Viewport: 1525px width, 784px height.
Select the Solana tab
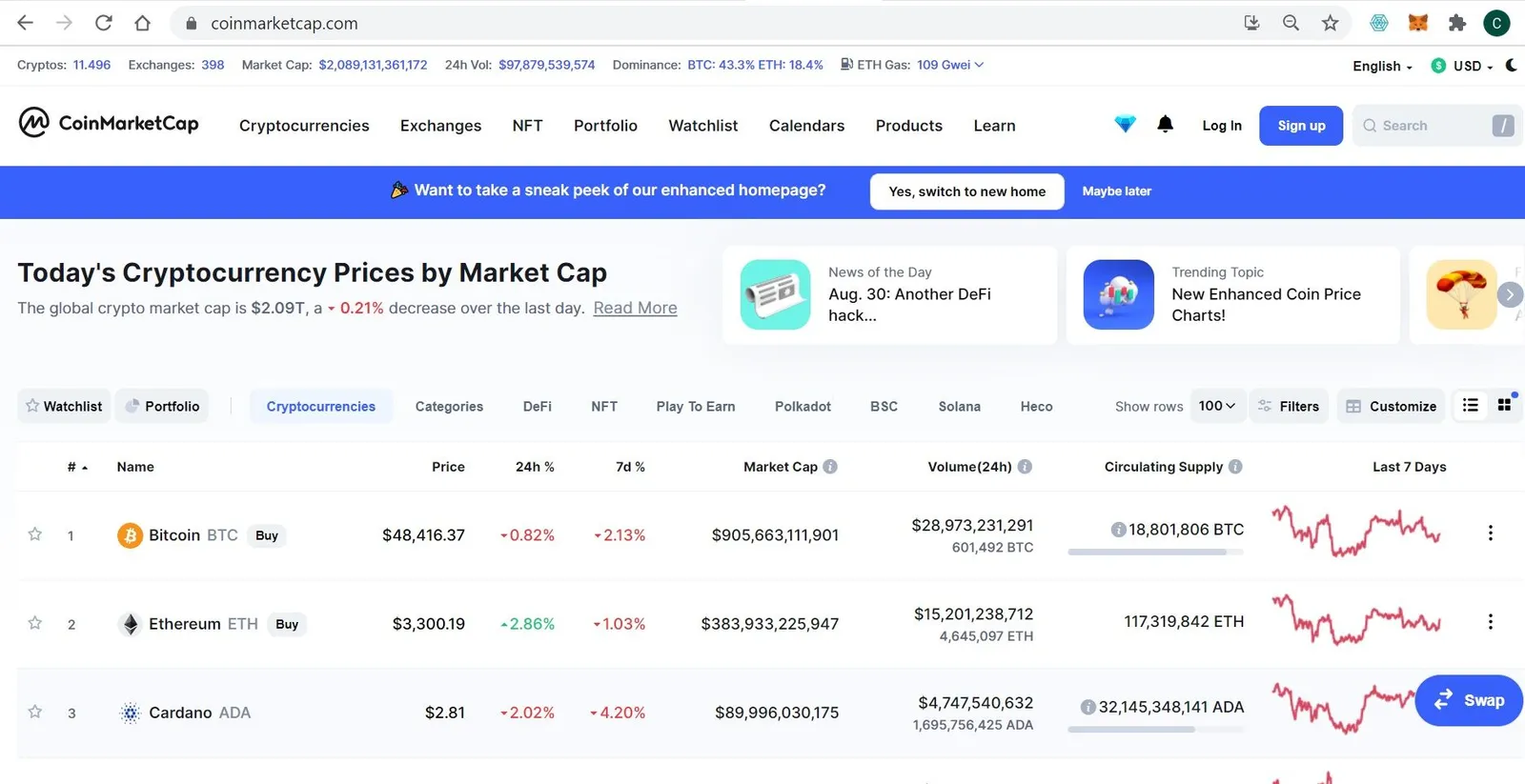pos(959,407)
